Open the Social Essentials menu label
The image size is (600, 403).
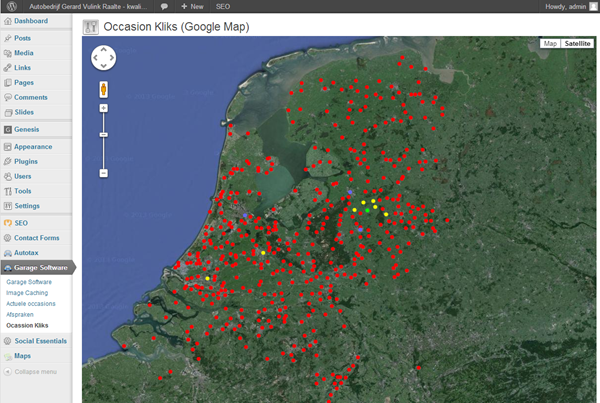(41, 341)
